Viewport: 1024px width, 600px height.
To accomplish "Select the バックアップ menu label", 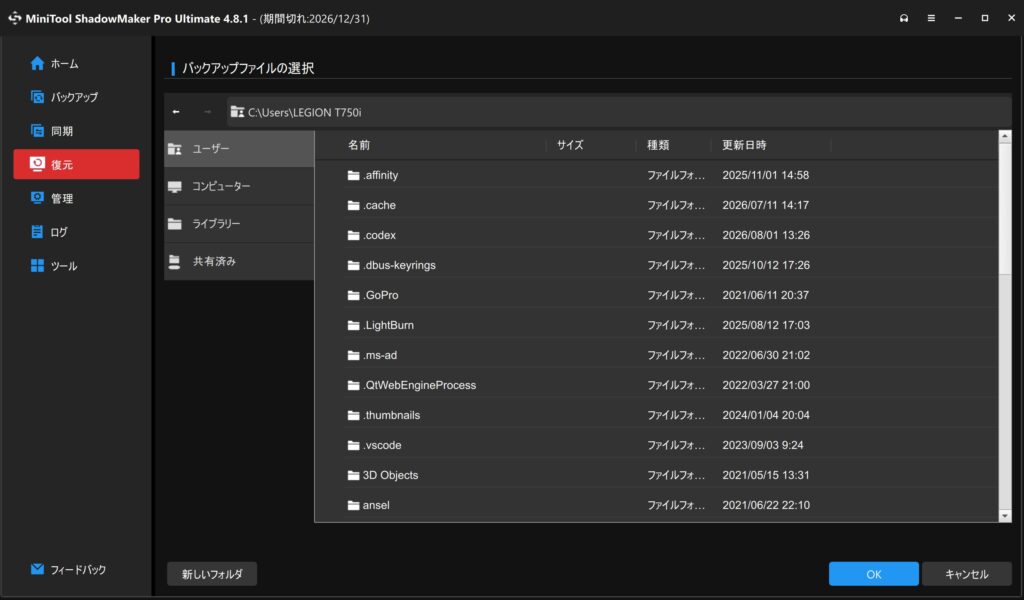I will click(74, 97).
